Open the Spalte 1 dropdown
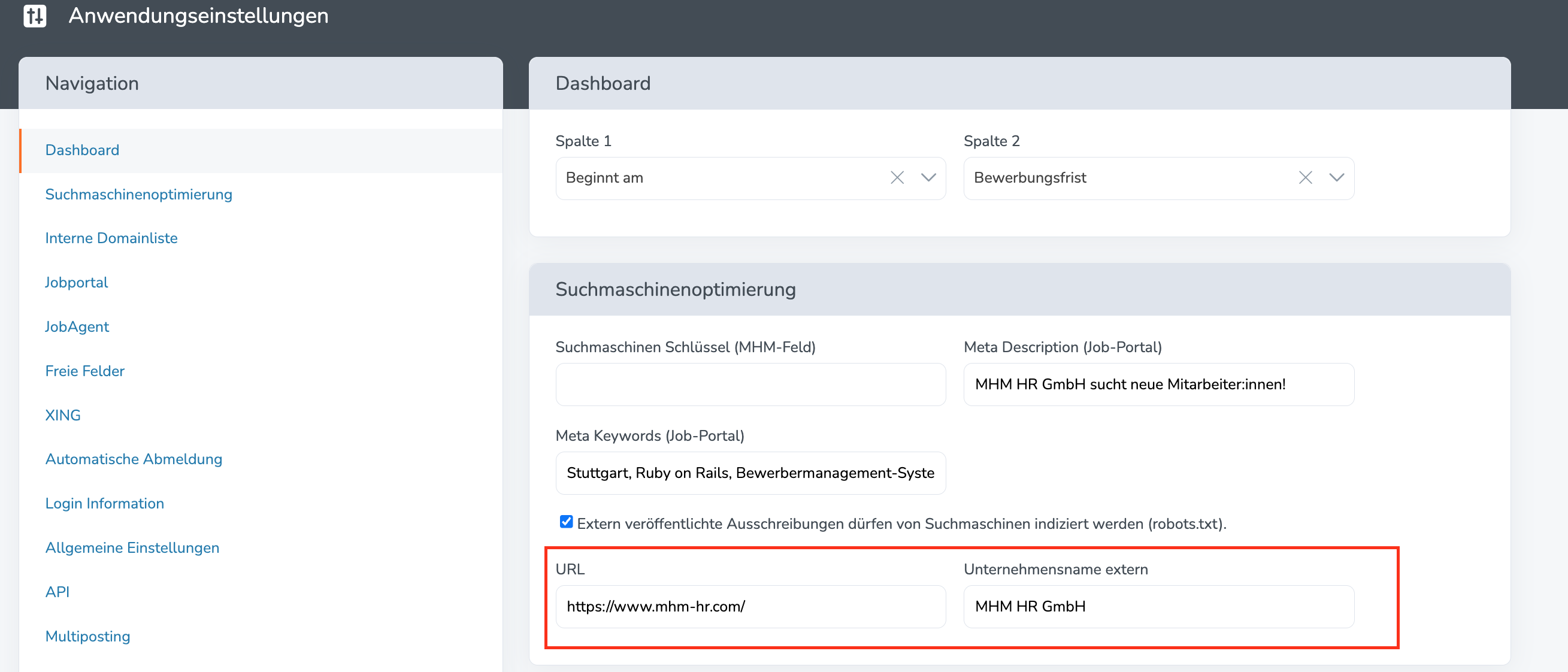Viewport: 1568px width, 672px height. (x=928, y=178)
